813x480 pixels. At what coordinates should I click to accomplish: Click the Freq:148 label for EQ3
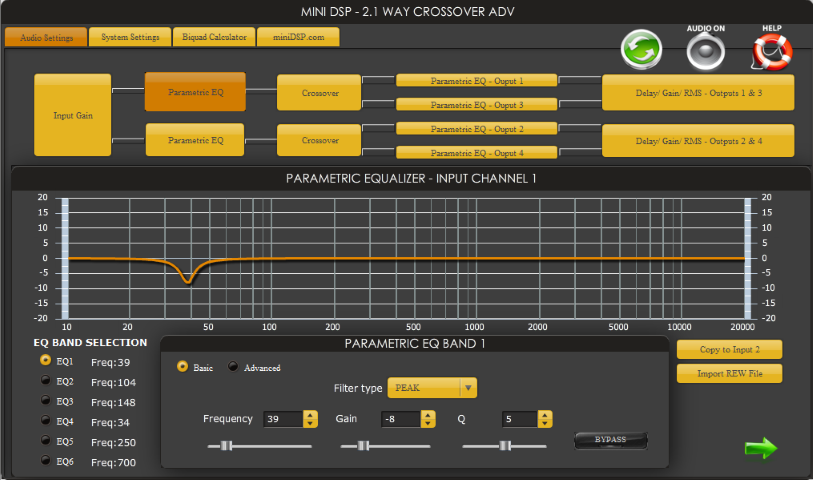click(113, 402)
